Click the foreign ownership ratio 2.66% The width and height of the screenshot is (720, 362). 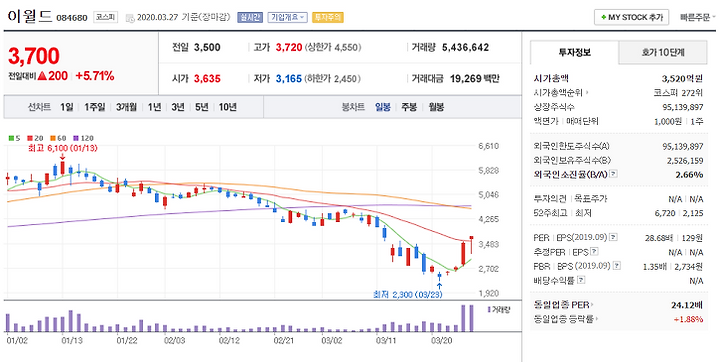pyautogui.click(x=689, y=175)
